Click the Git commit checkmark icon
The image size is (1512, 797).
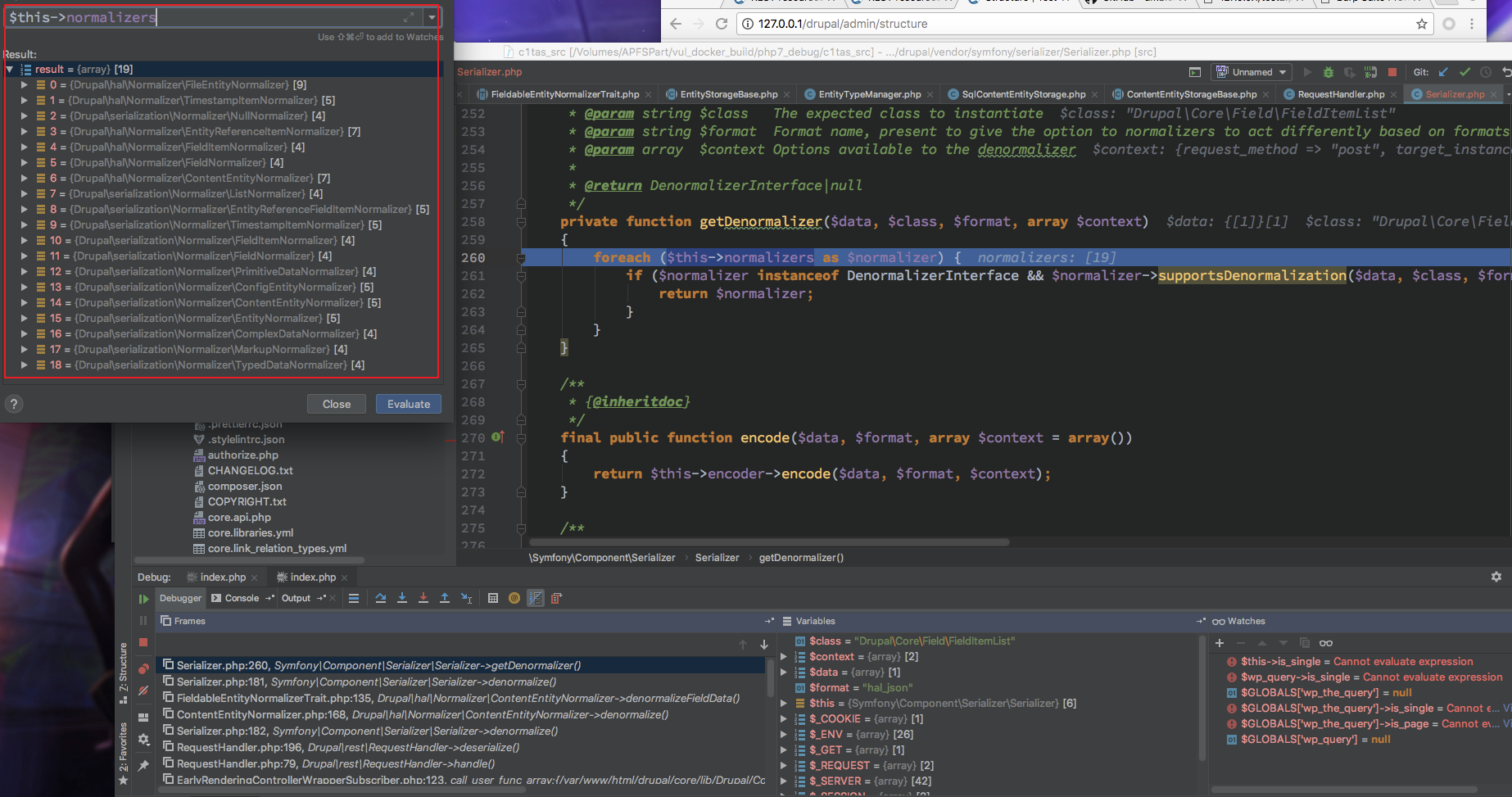coord(1464,72)
